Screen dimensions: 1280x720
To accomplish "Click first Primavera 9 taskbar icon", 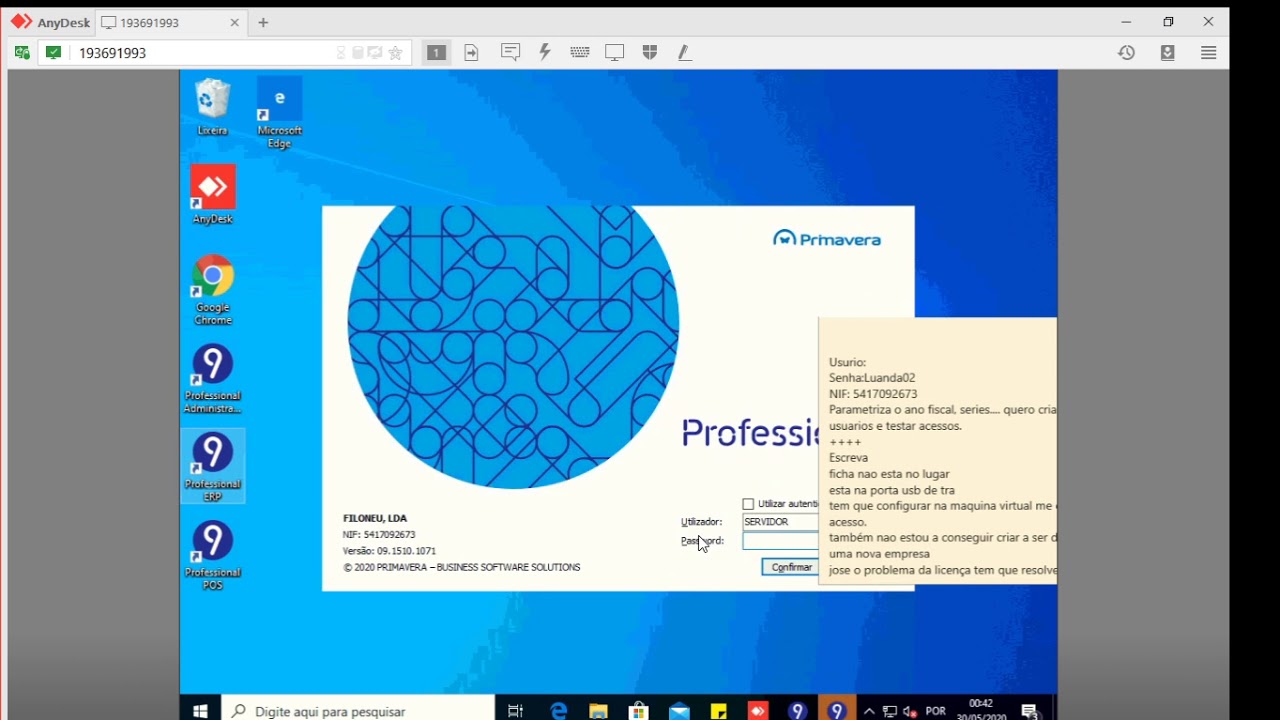I will pyautogui.click(x=797, y=711).
